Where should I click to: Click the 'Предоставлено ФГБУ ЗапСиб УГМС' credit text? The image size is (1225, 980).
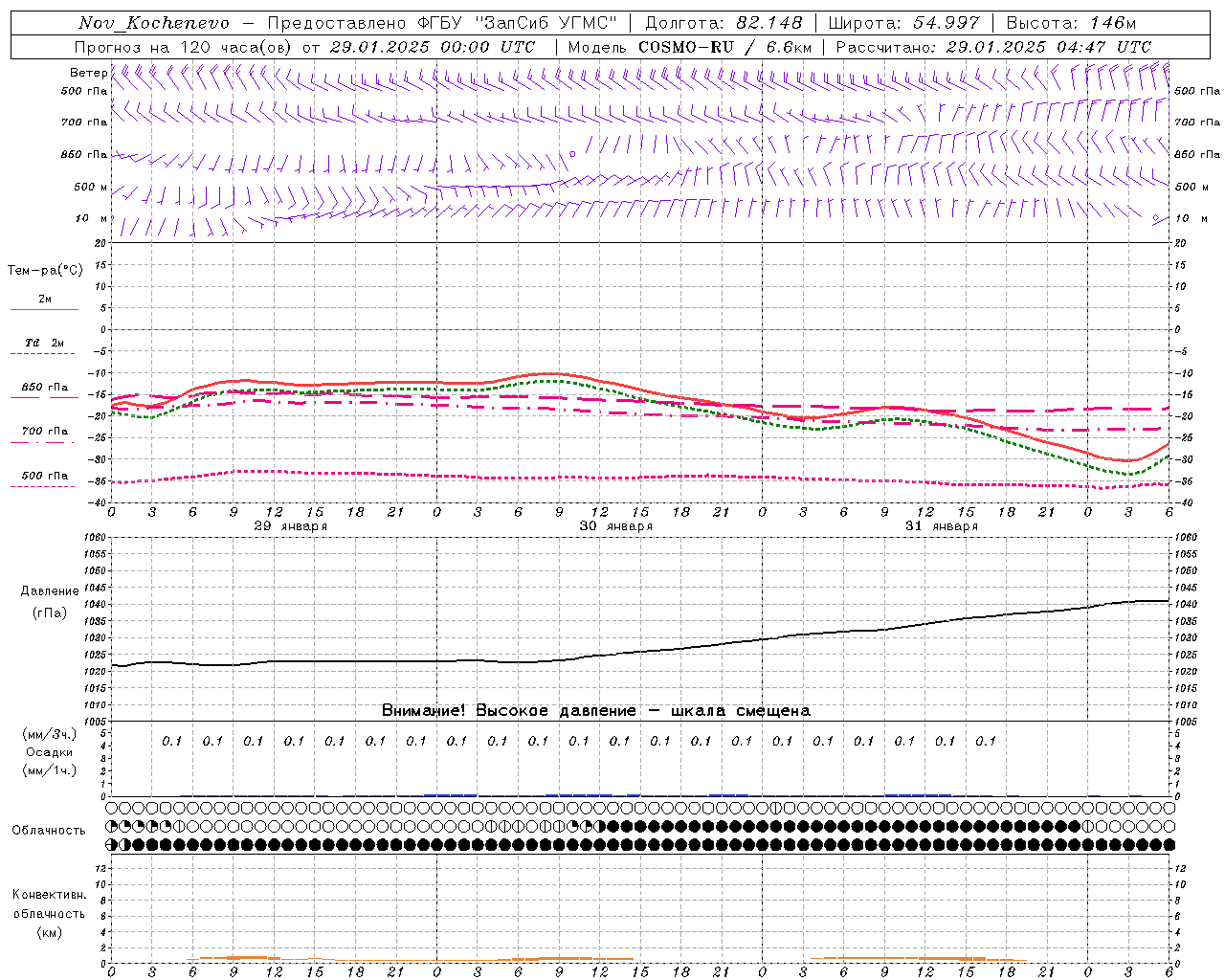point(442,23)
